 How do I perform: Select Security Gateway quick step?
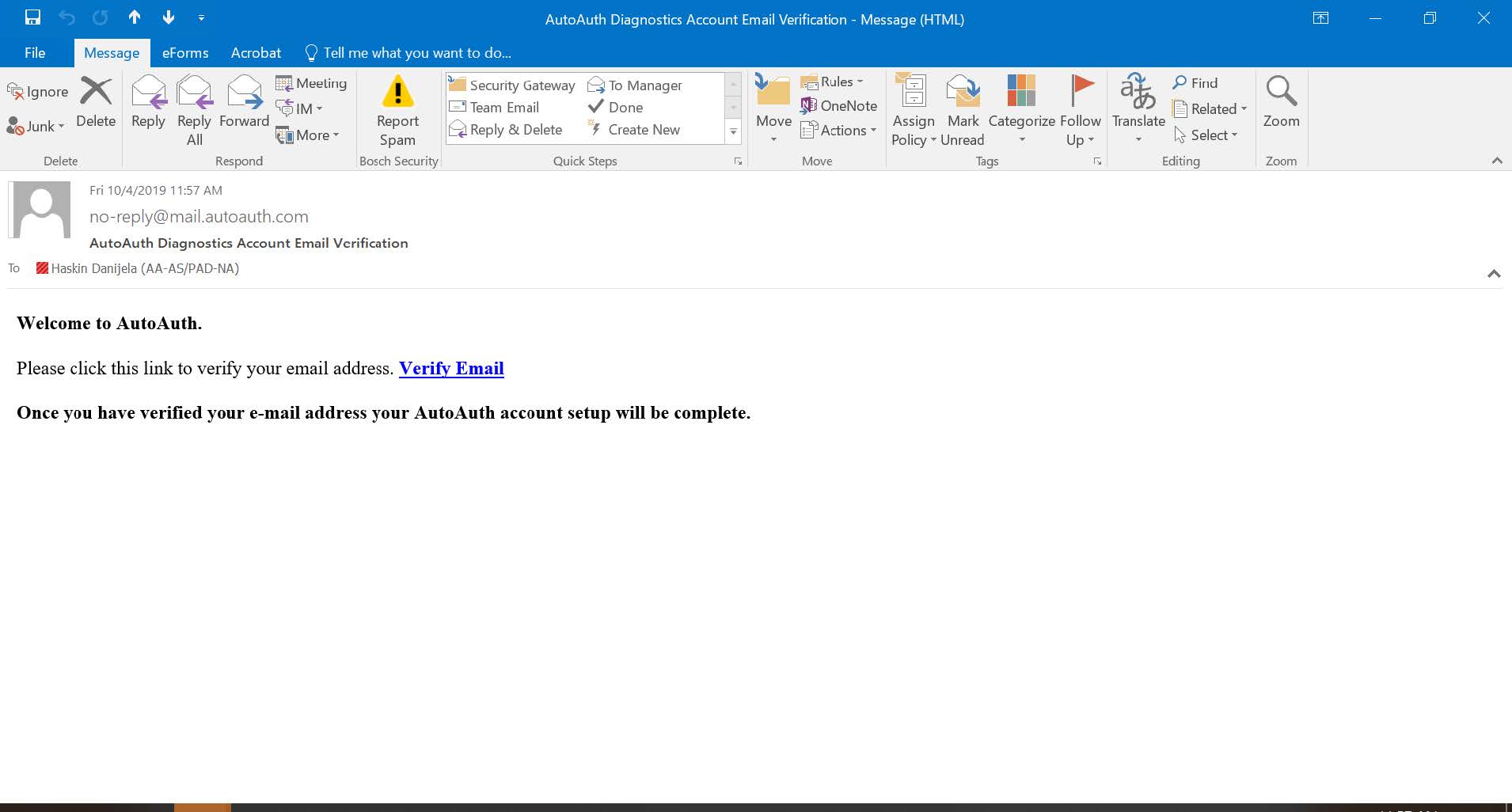click(x=512, y=85)
